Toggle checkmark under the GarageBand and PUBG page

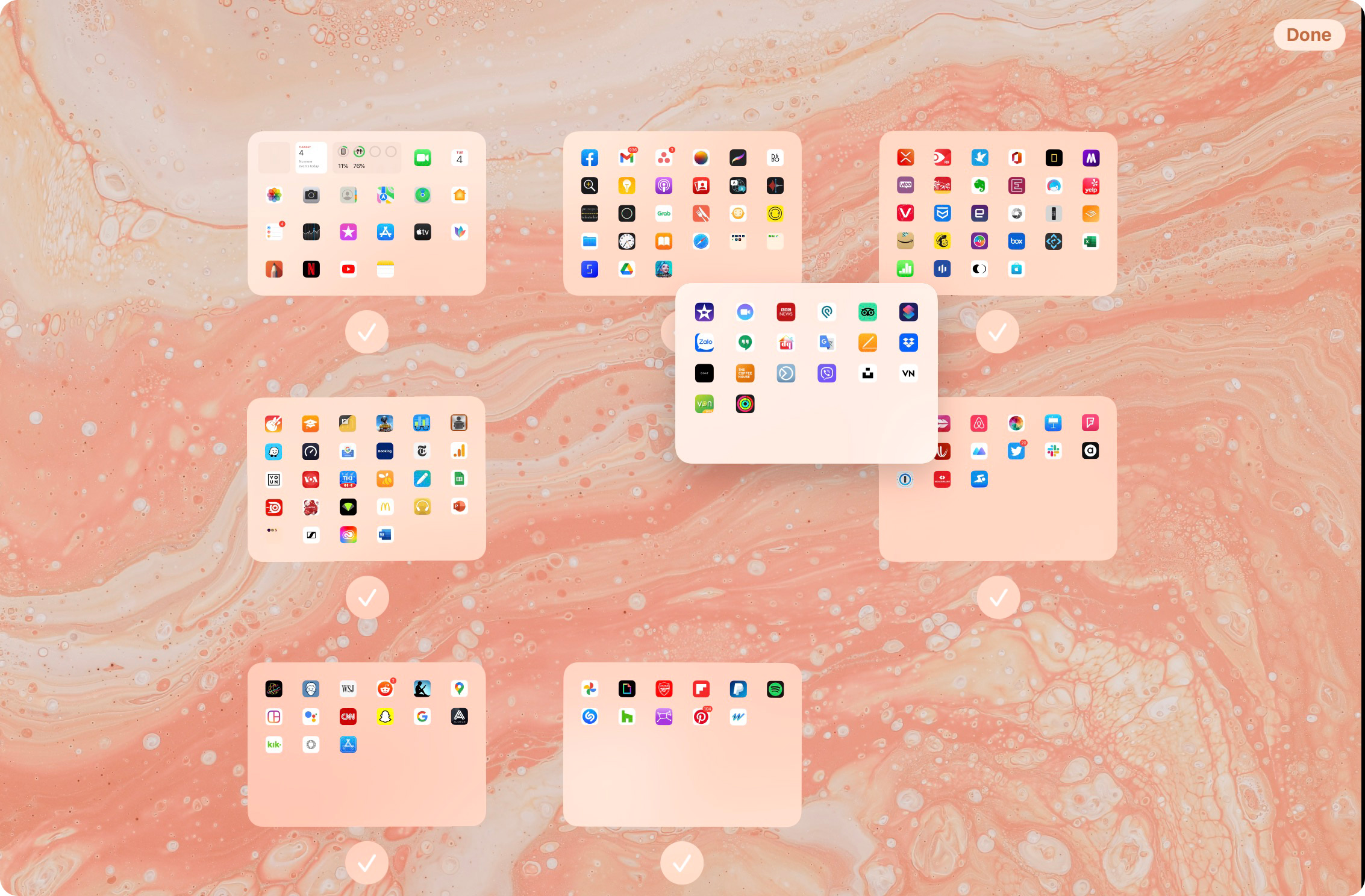tap(367, 597)
